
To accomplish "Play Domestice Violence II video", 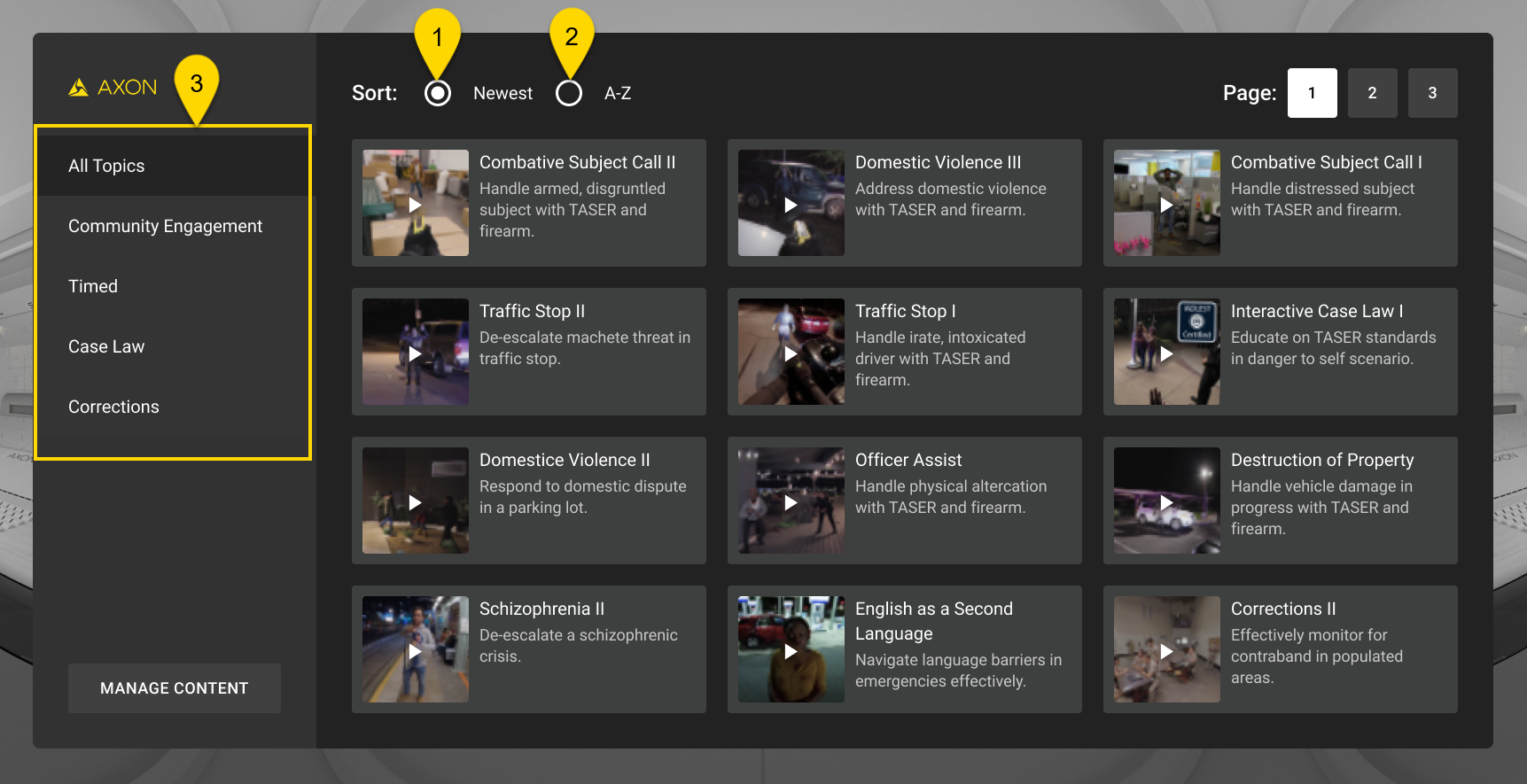I will 416,501.
